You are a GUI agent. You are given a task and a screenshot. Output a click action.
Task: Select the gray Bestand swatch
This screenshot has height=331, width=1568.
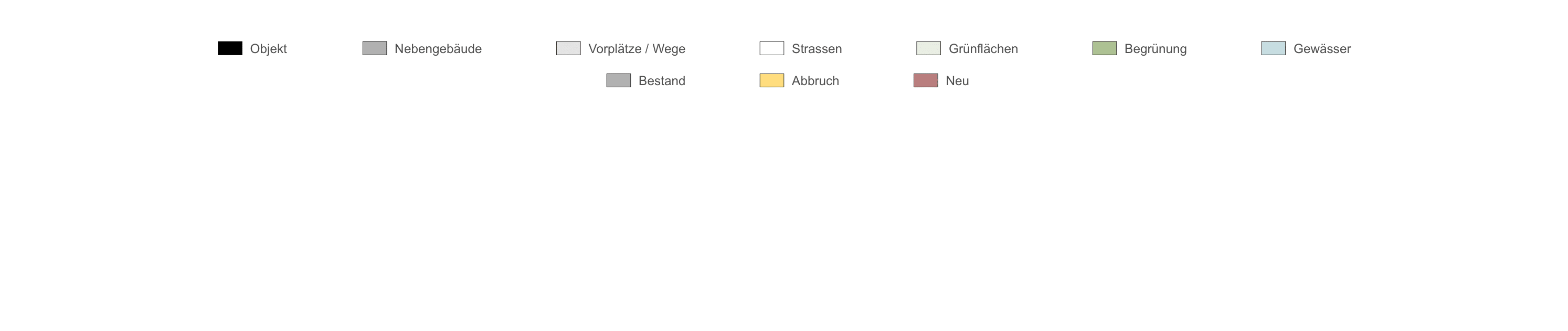click(618, 80)
